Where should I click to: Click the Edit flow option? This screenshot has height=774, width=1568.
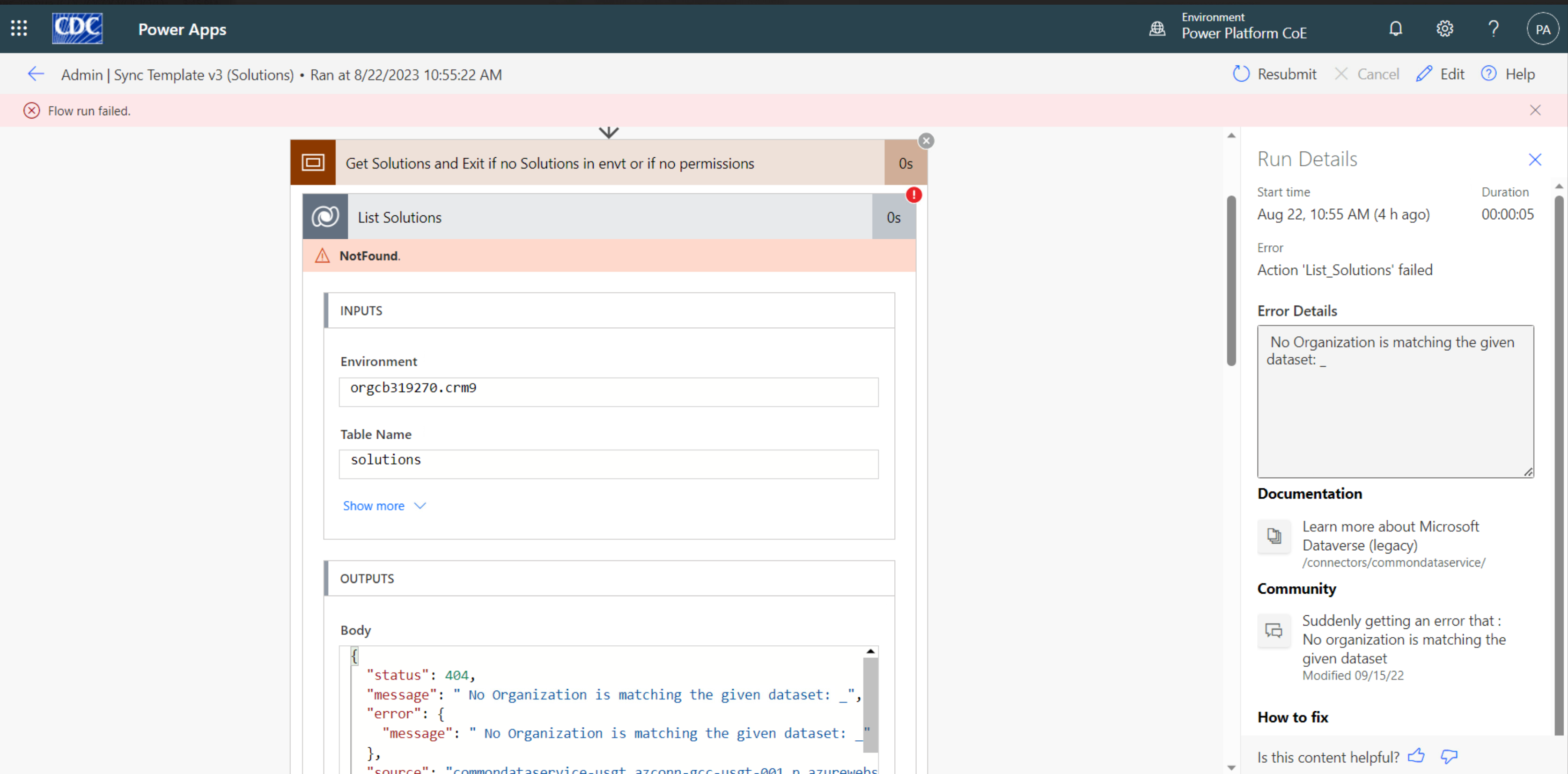1440,74
